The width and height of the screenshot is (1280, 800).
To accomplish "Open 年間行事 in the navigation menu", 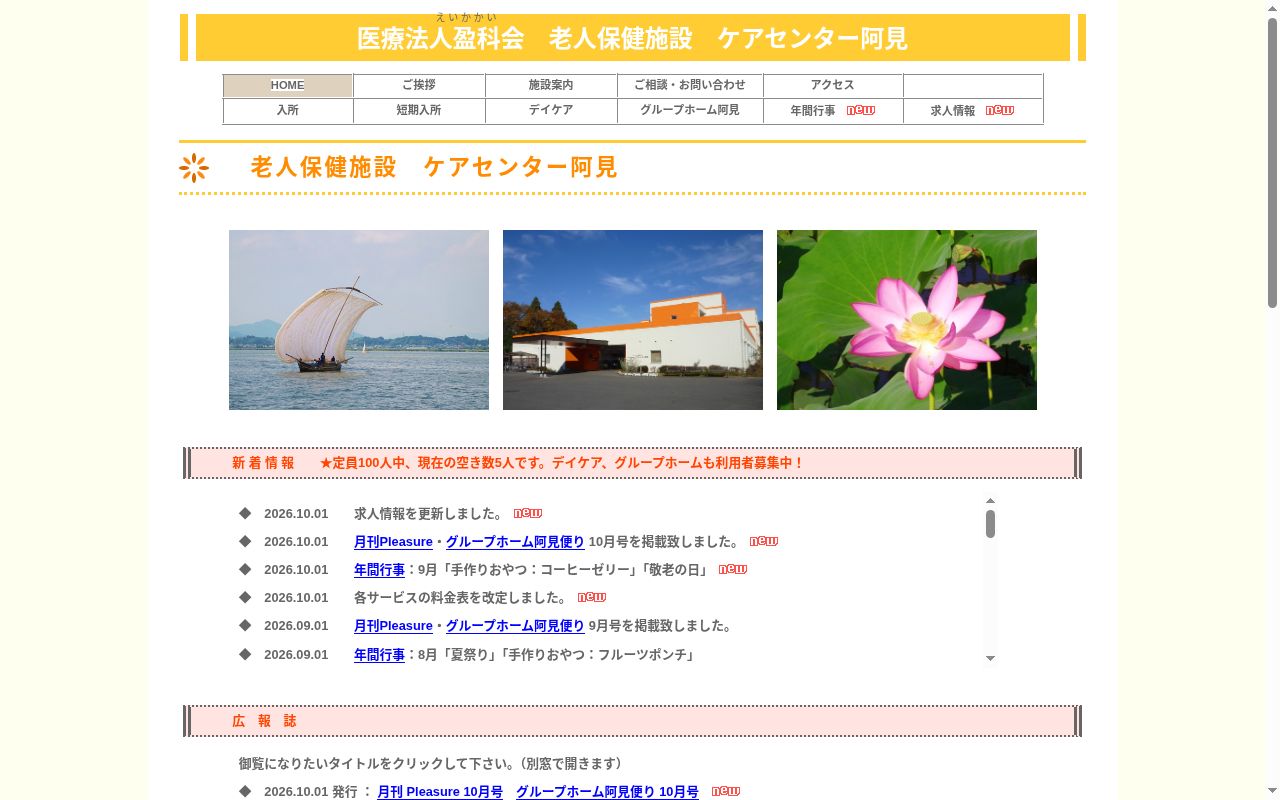I will (x=813, y=111).
